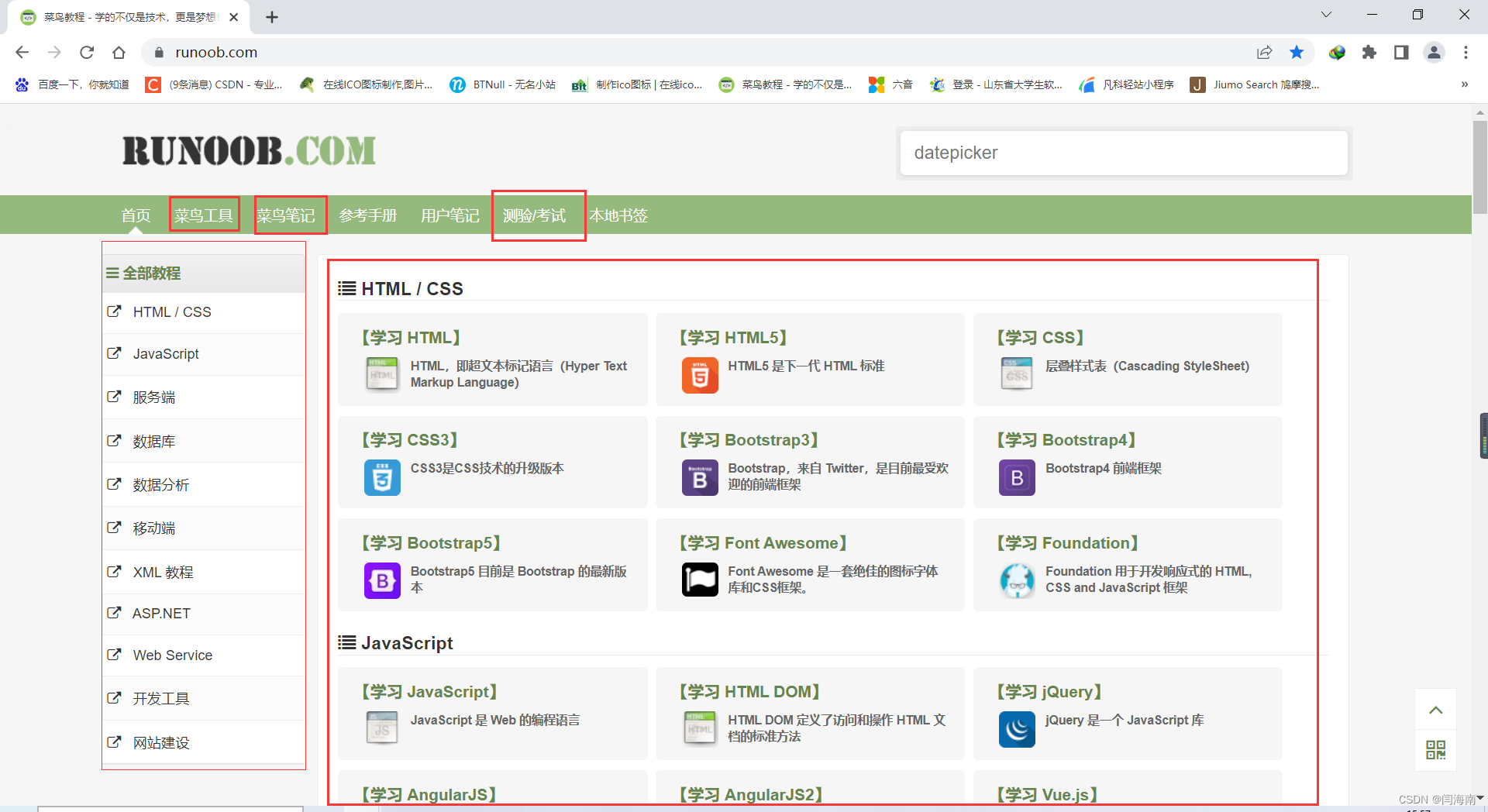The width and height of the screenshot is (1488, 812).
Task: Click the HTML file icon under 学习 HTML
Action: click(x=382, y=375)
